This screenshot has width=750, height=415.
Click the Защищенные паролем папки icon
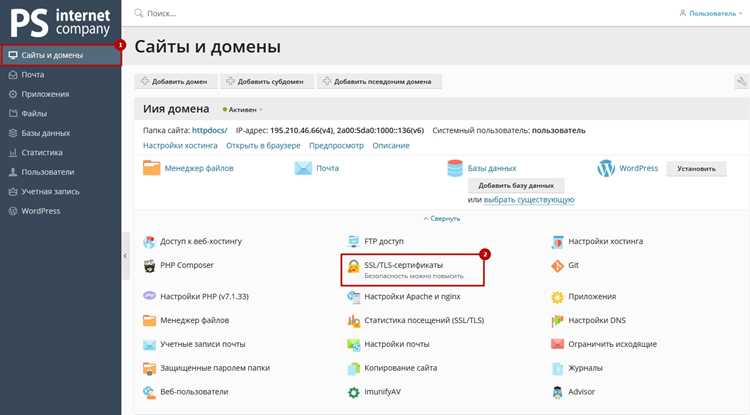[149, 368]
